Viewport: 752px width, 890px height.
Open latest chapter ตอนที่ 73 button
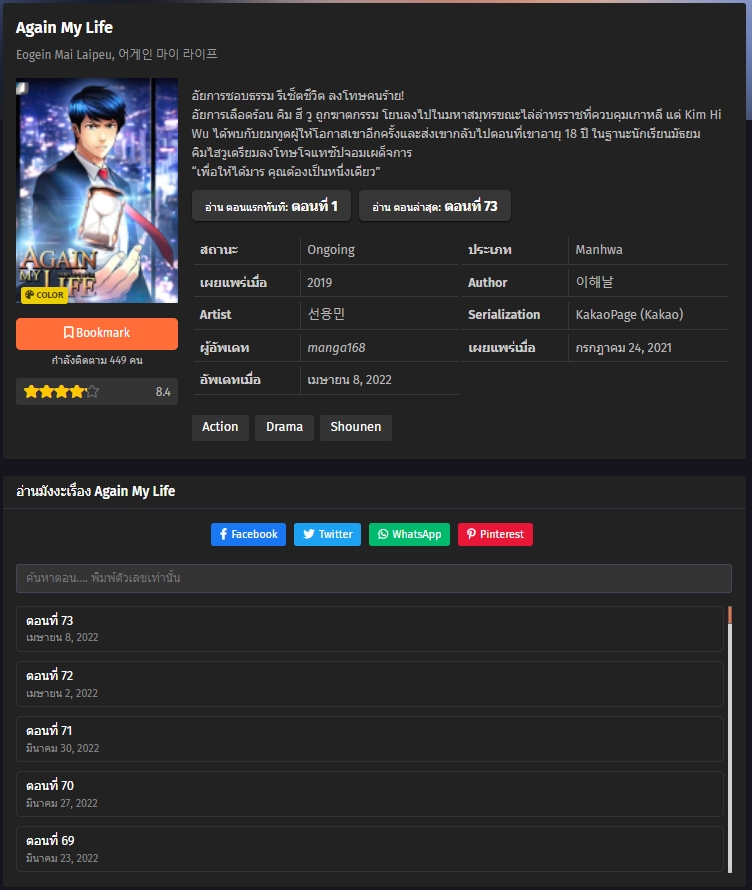click(x=435, y=206)
